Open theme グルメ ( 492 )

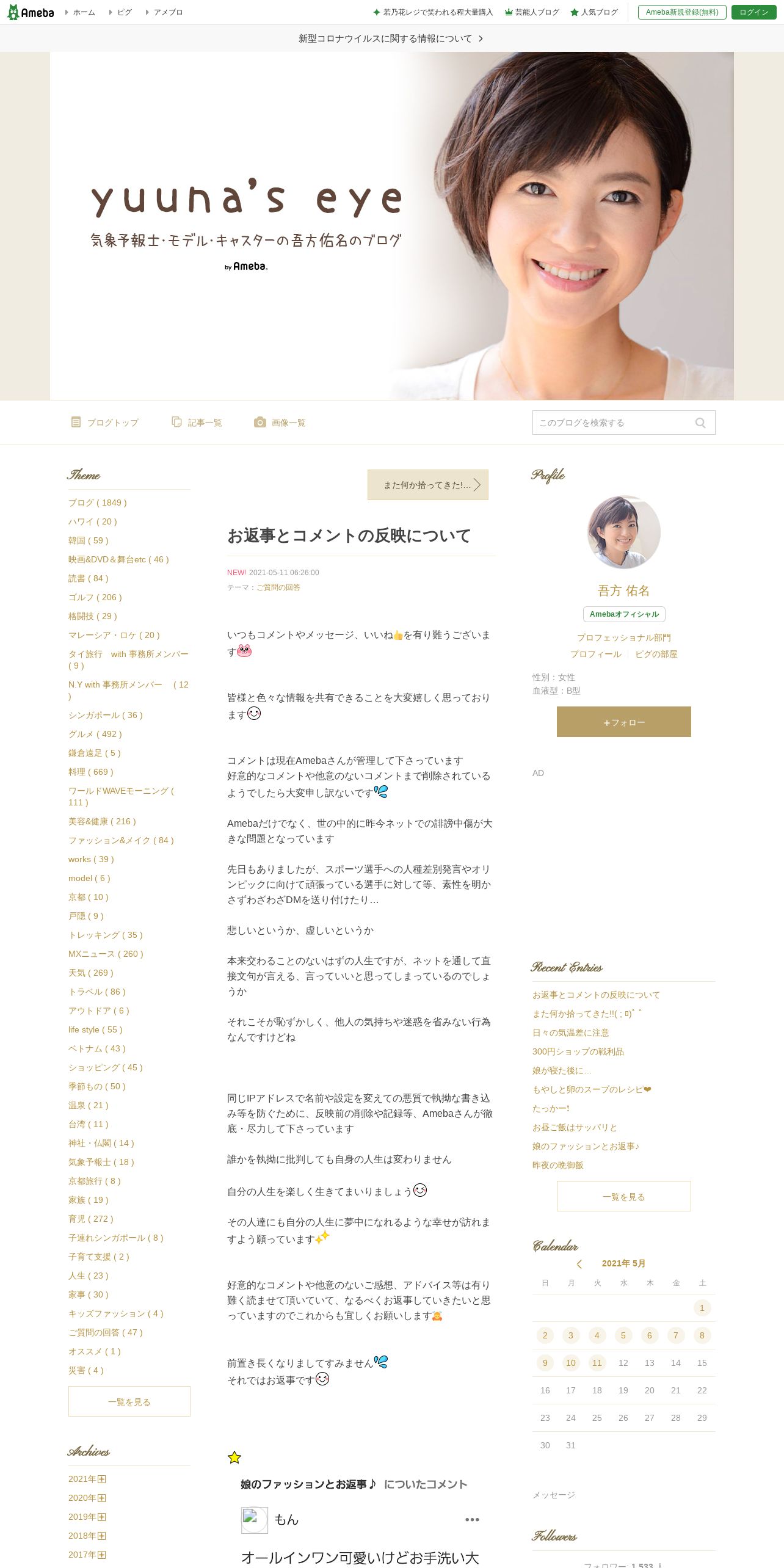[x=95, y=734]
